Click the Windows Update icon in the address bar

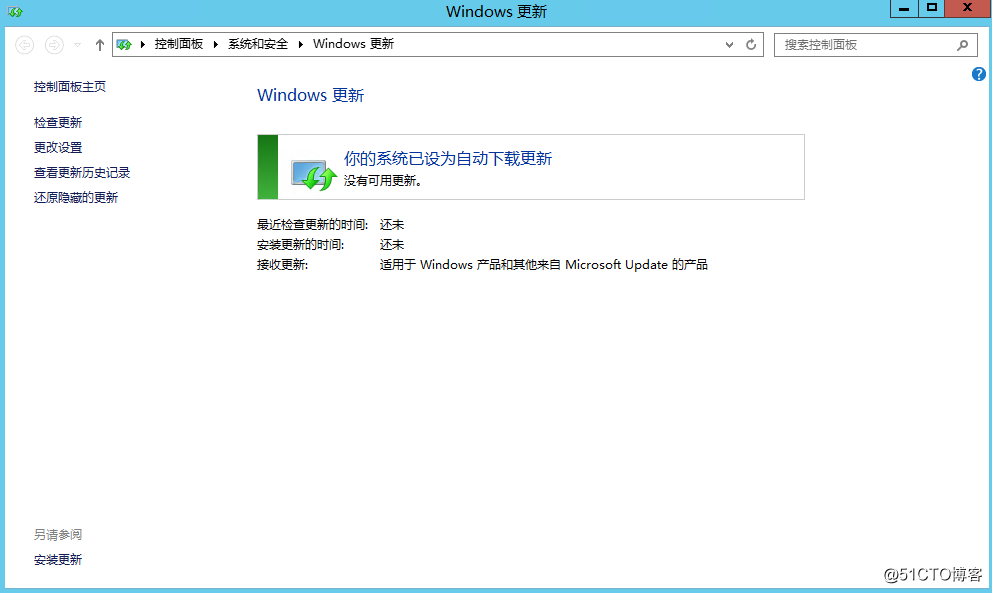coord(124,44)
